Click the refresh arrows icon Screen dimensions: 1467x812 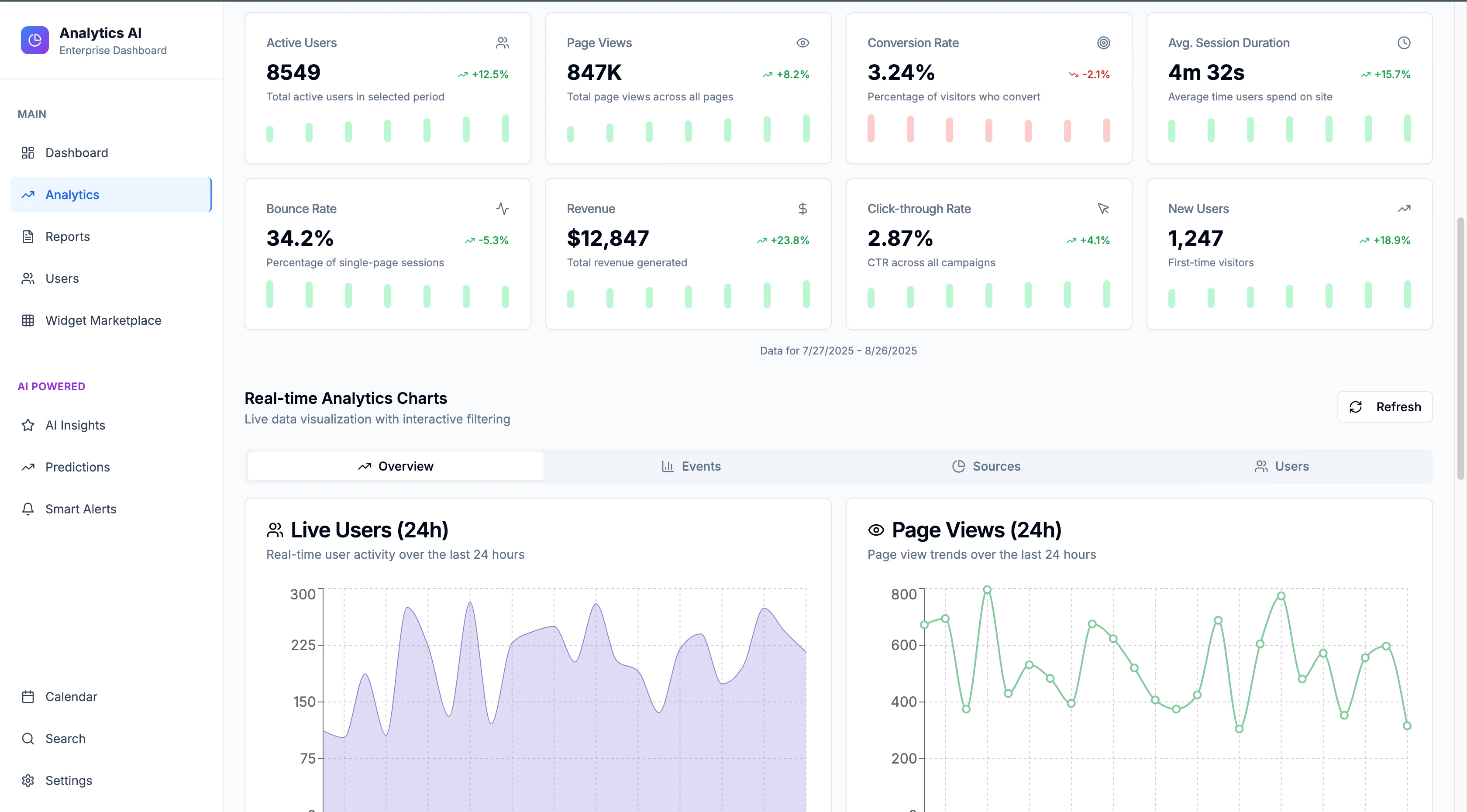pos(1355,406)
